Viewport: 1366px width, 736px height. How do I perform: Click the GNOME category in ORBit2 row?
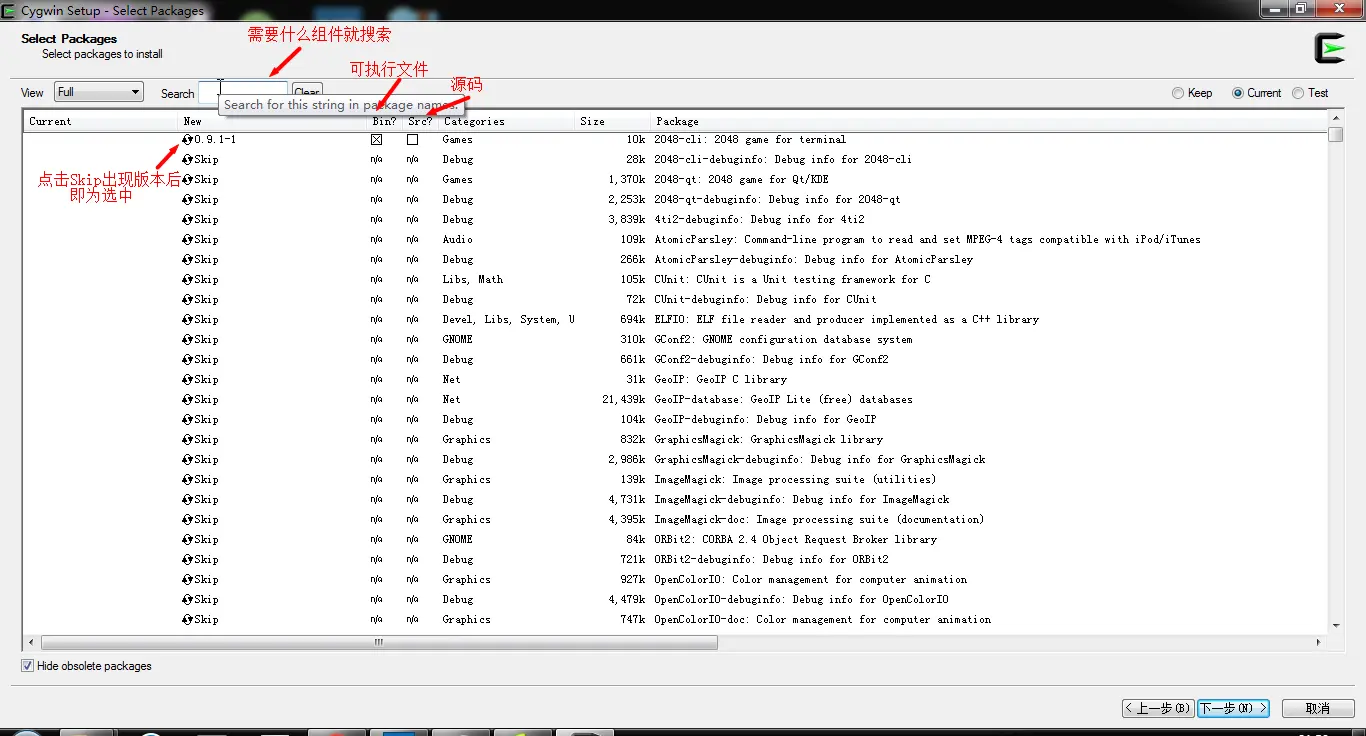pyautogui.click(x=458, y=539)
